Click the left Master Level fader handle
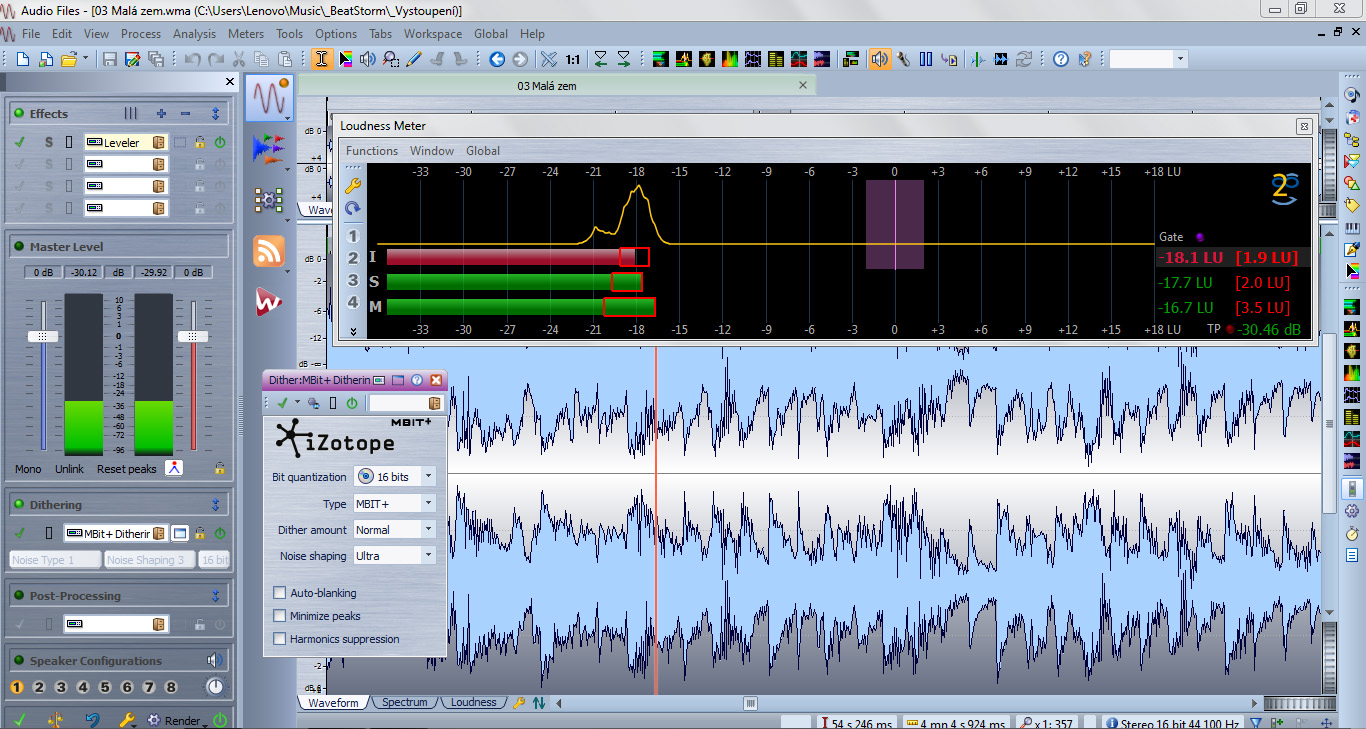The height and width of the screenshot is (729, 1366). (42, 337)
